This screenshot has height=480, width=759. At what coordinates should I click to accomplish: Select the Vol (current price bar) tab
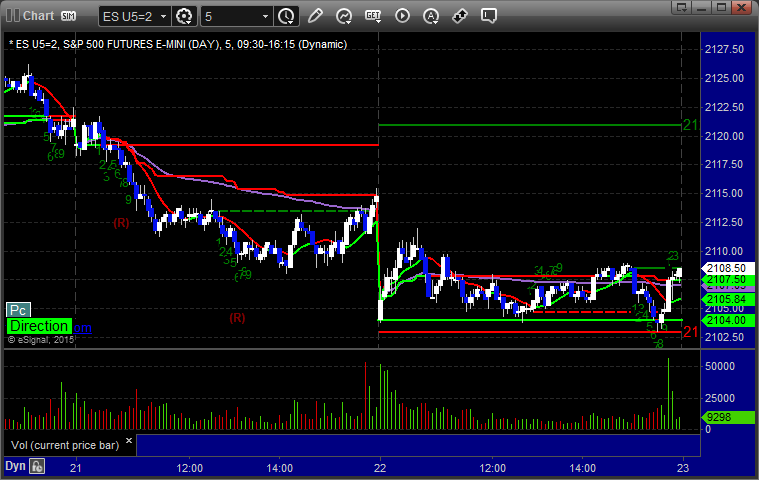coord(61,444)
